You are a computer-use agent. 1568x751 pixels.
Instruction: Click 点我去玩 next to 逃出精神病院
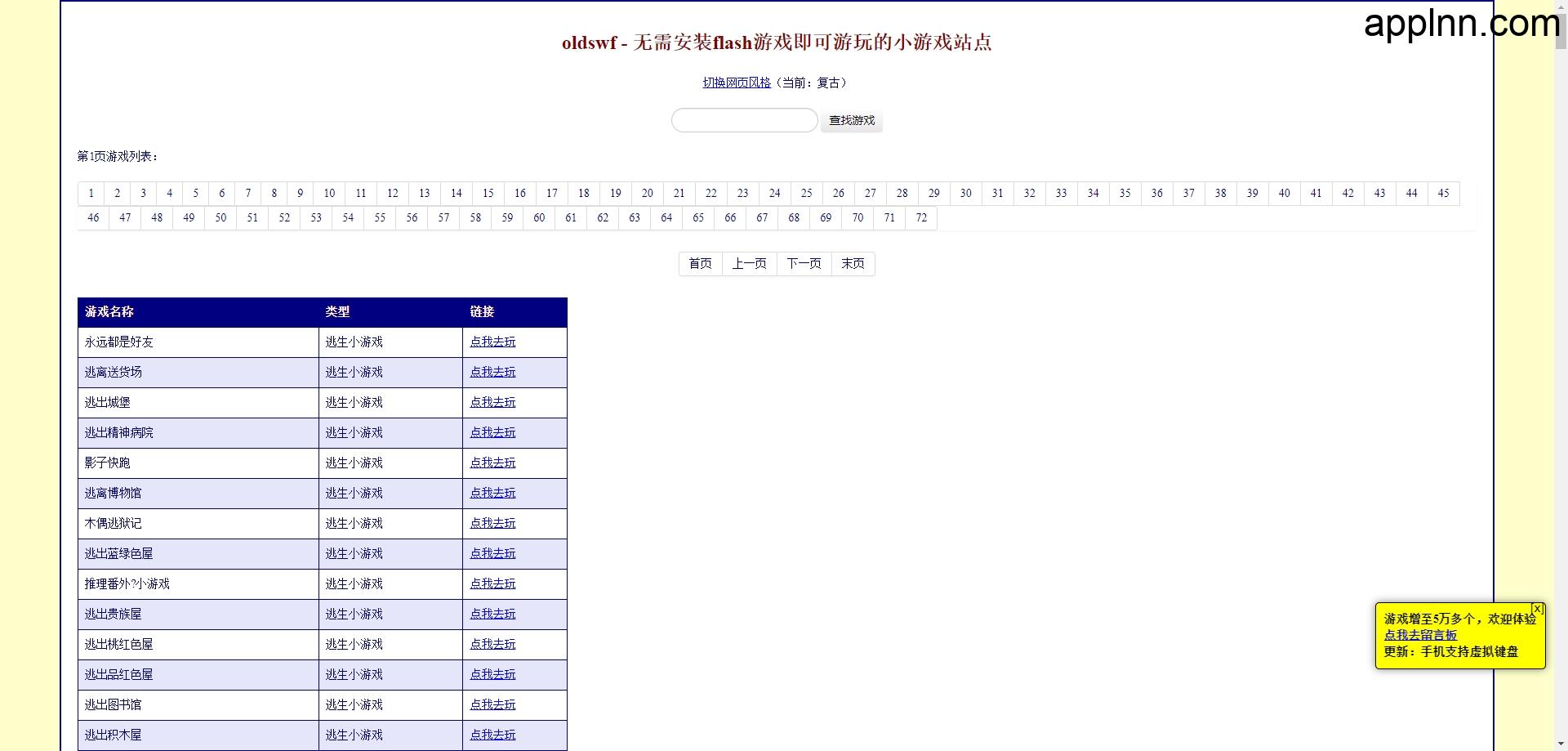(x=492, y=432)
